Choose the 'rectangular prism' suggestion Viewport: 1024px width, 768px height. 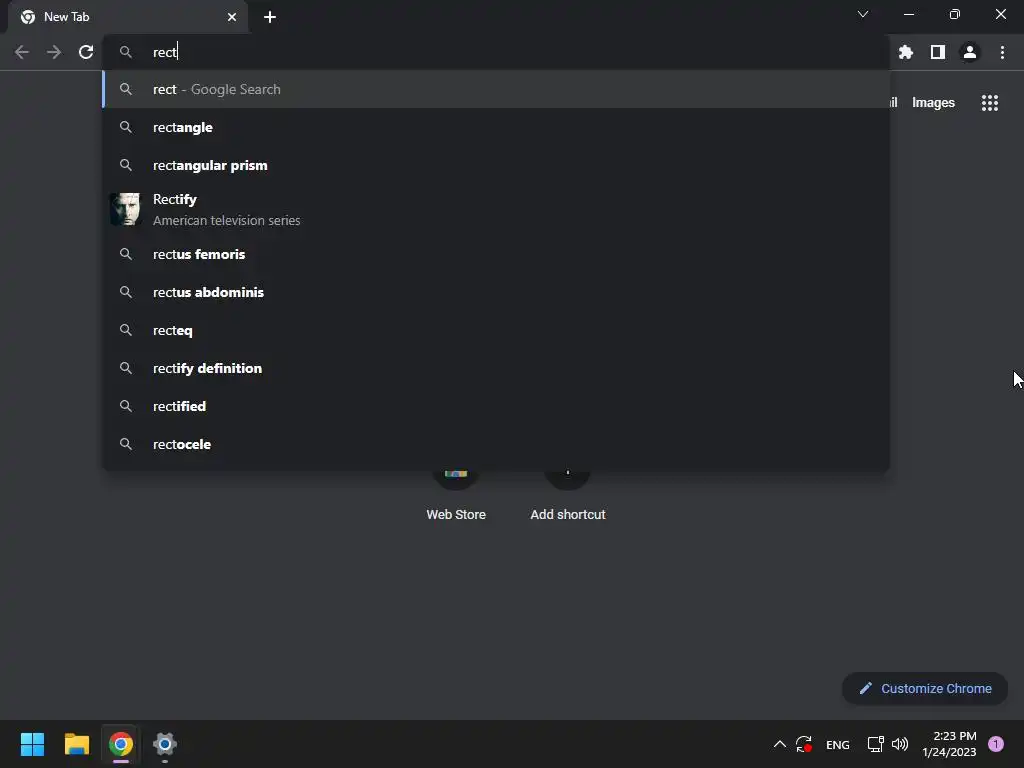point(496,165)
